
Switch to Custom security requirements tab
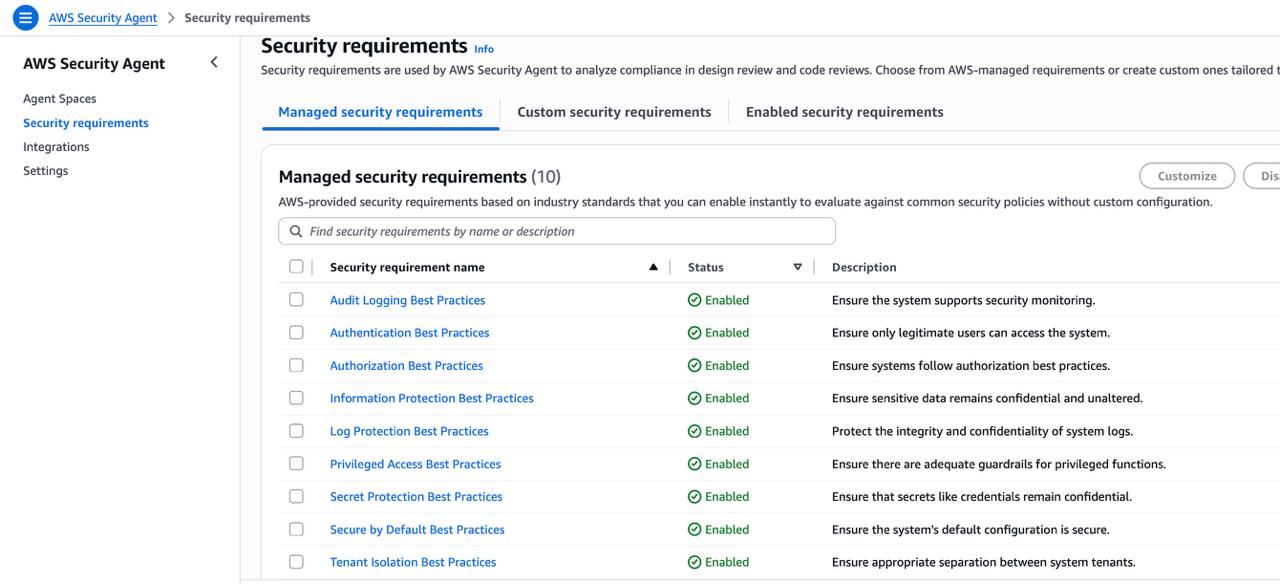point(614,112)
